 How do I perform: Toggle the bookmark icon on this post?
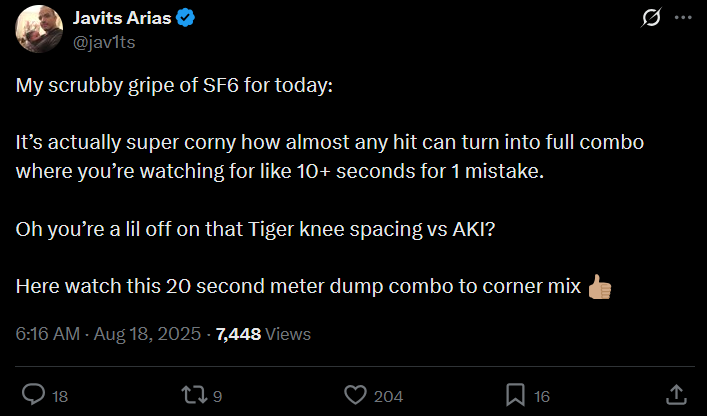pyautogui.click(x=516, y=395)
